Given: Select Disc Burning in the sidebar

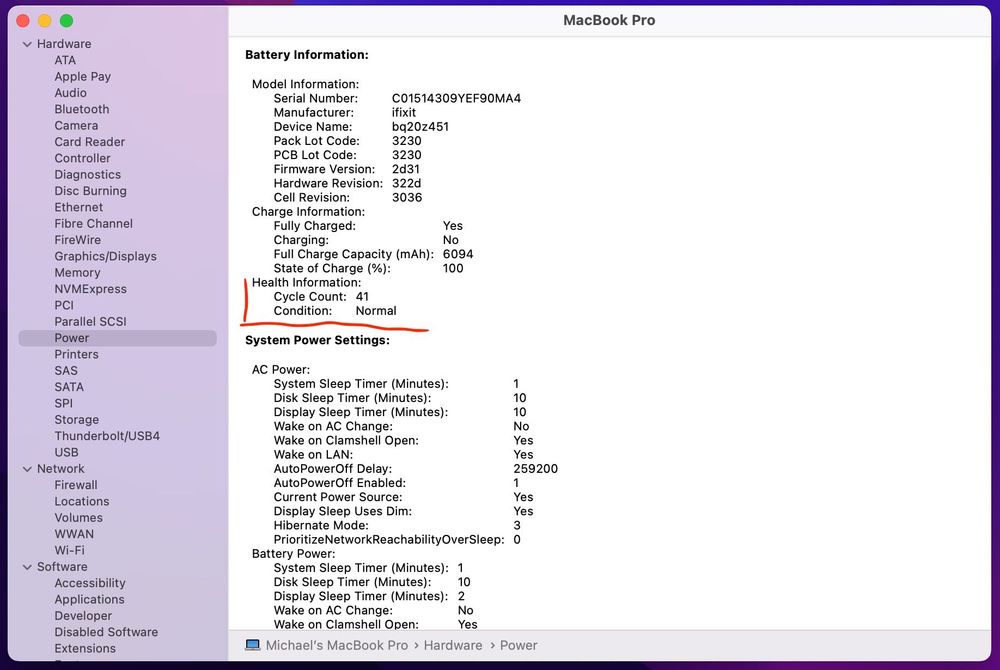Looking at the screenshot, I should 90,191.
